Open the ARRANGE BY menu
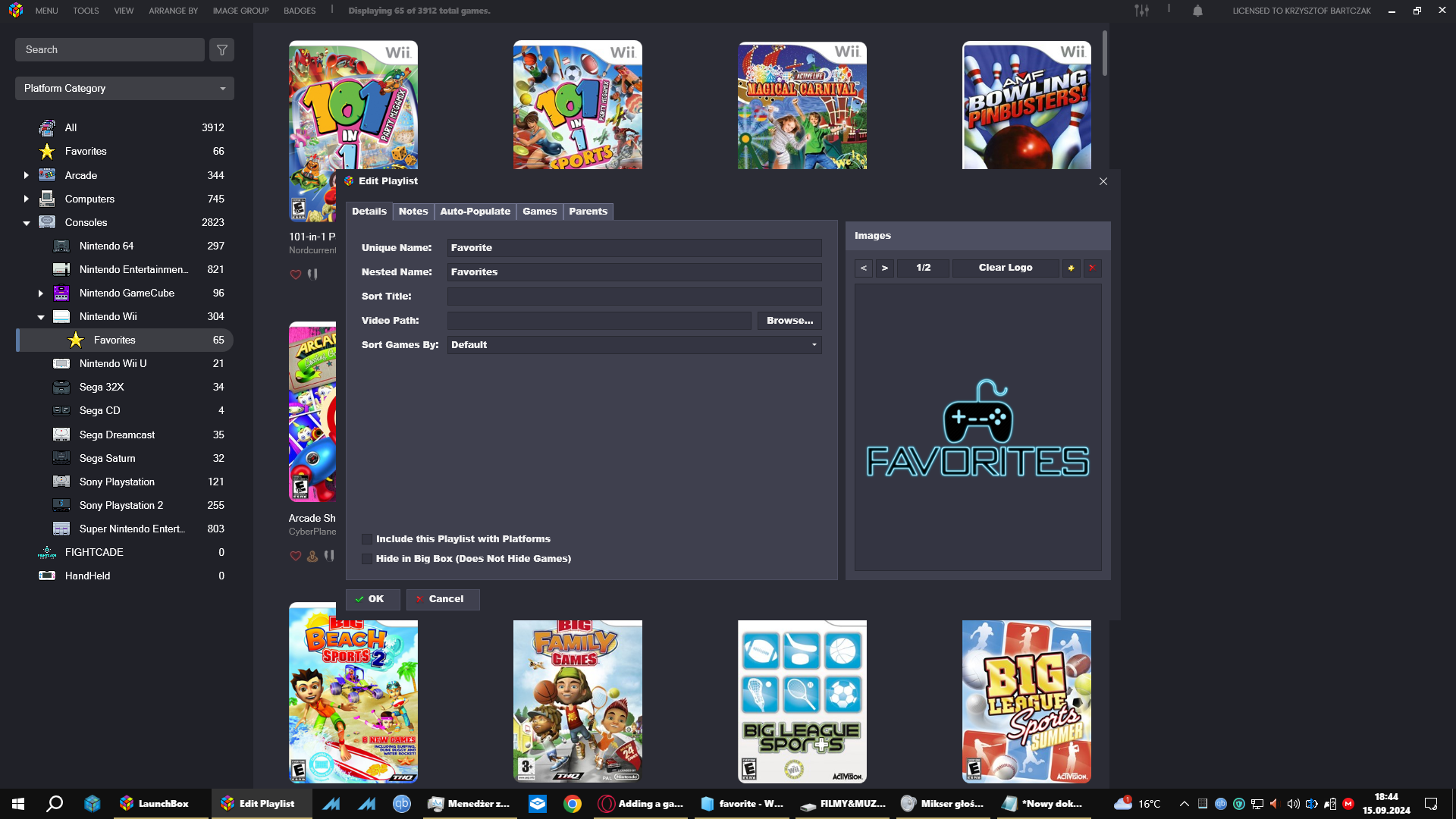The height and width of the screenshot is (819, 1456). [x=173, y=11]
